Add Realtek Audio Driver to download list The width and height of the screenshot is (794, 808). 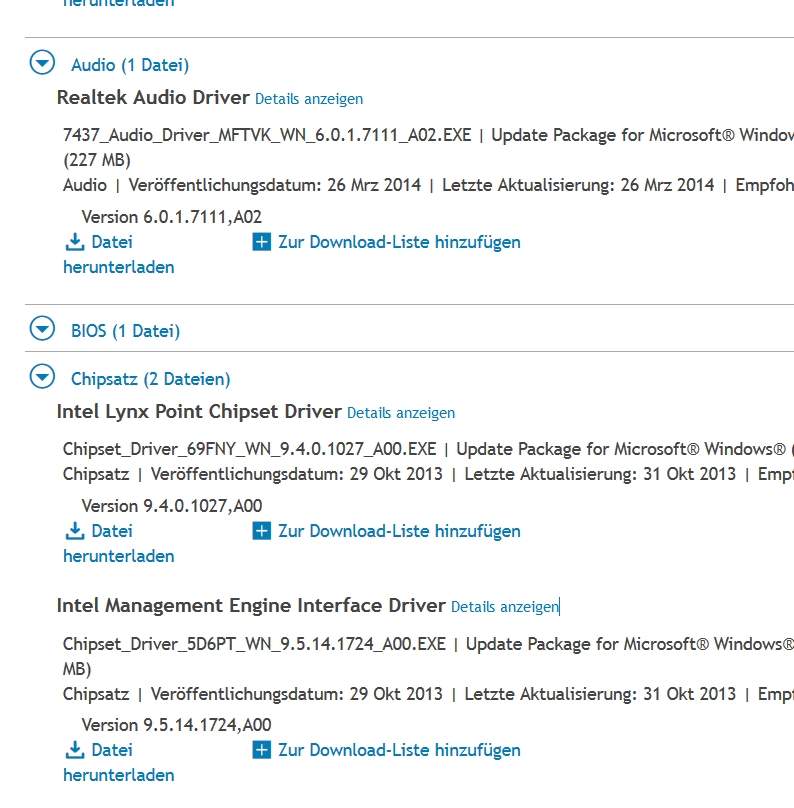click(x=399, y=242)
